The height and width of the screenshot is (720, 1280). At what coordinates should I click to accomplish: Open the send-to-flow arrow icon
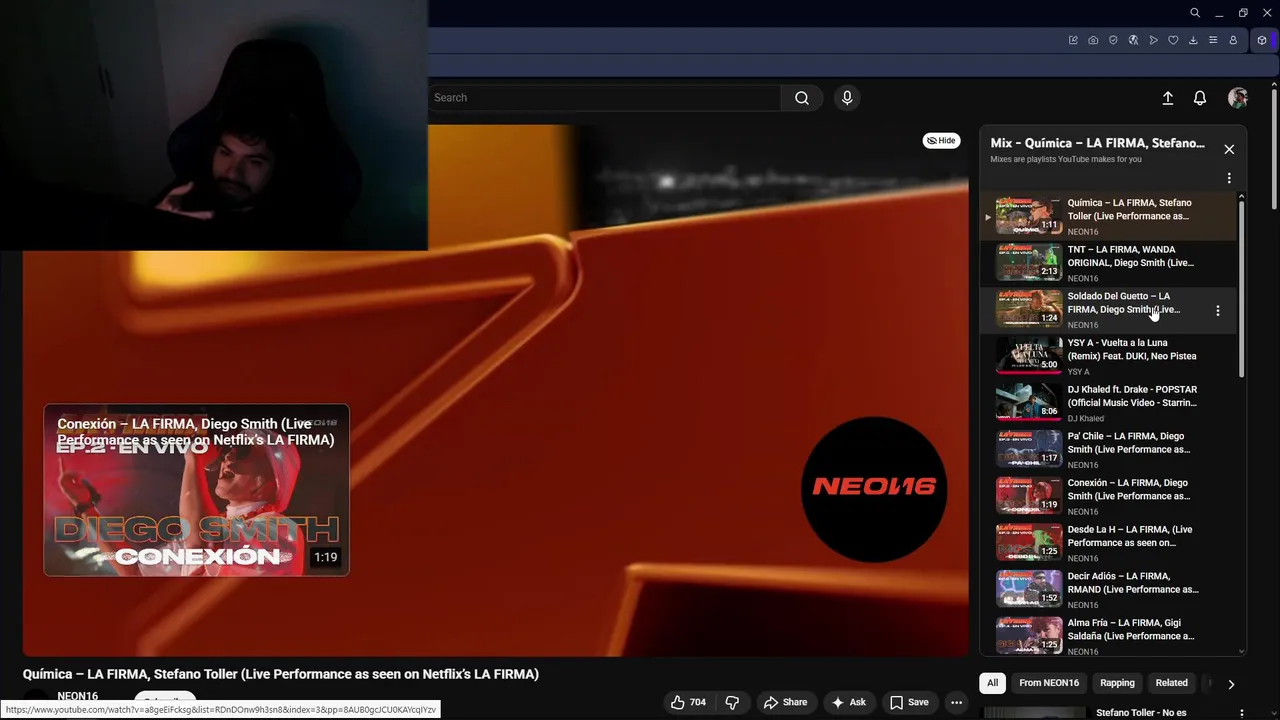click(x=1153, y=40)
